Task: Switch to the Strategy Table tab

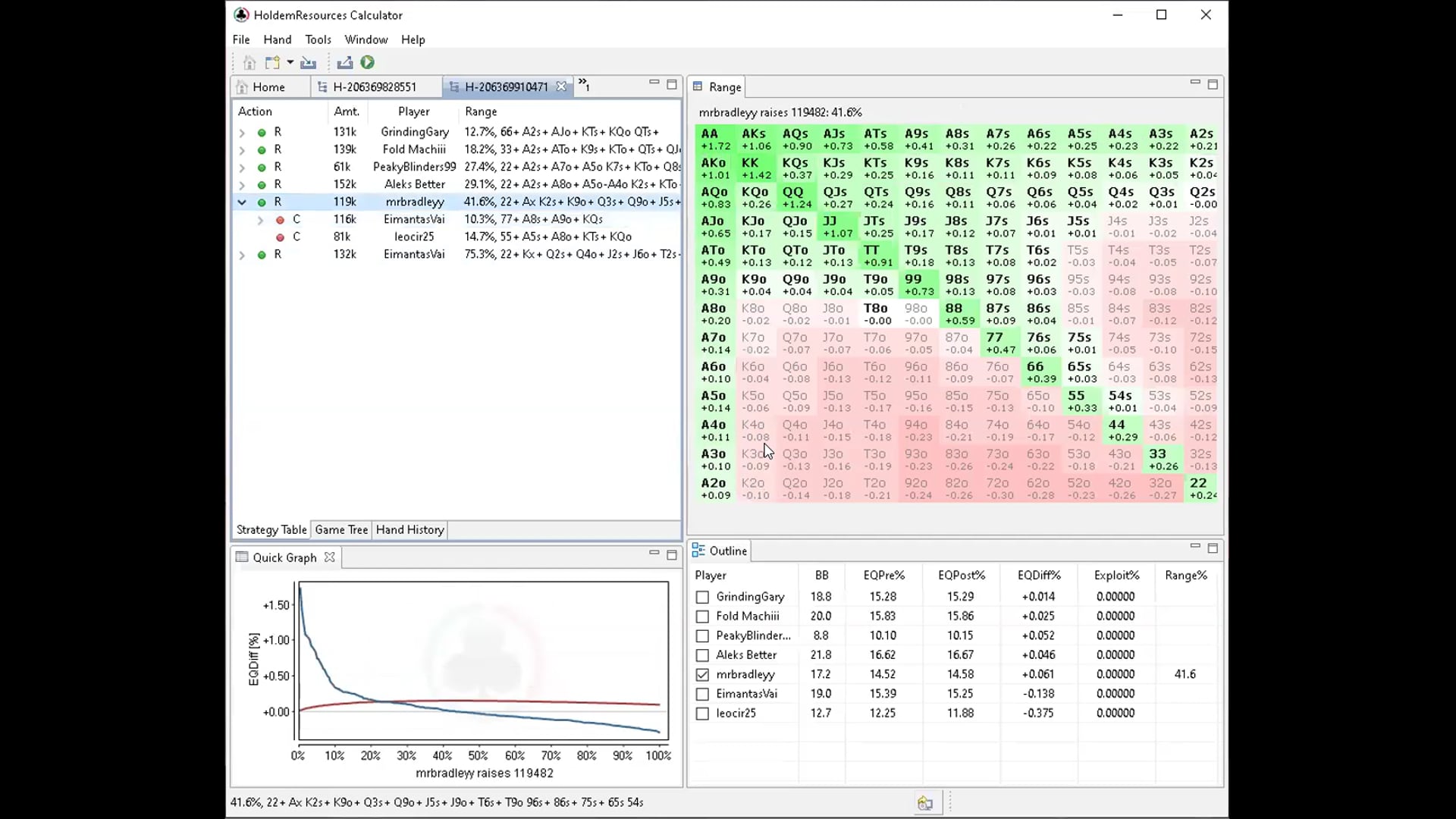Action: [271, 530]
